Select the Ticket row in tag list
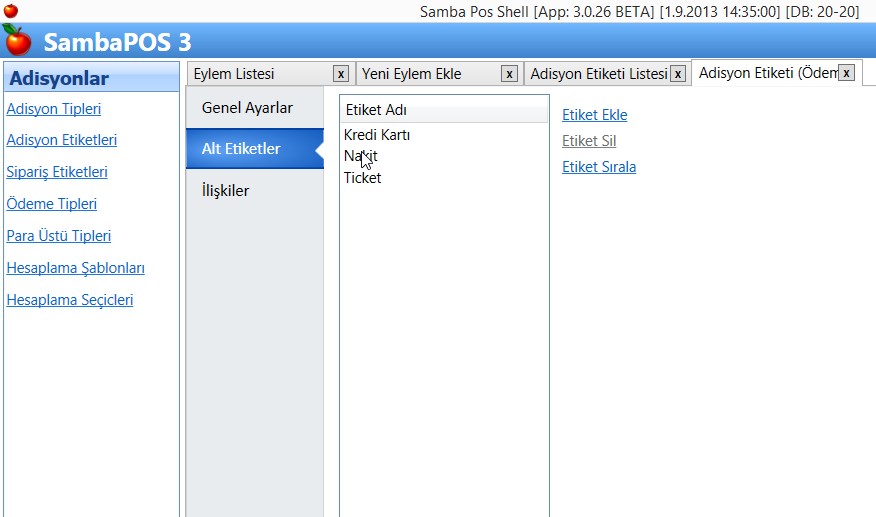 362,178
